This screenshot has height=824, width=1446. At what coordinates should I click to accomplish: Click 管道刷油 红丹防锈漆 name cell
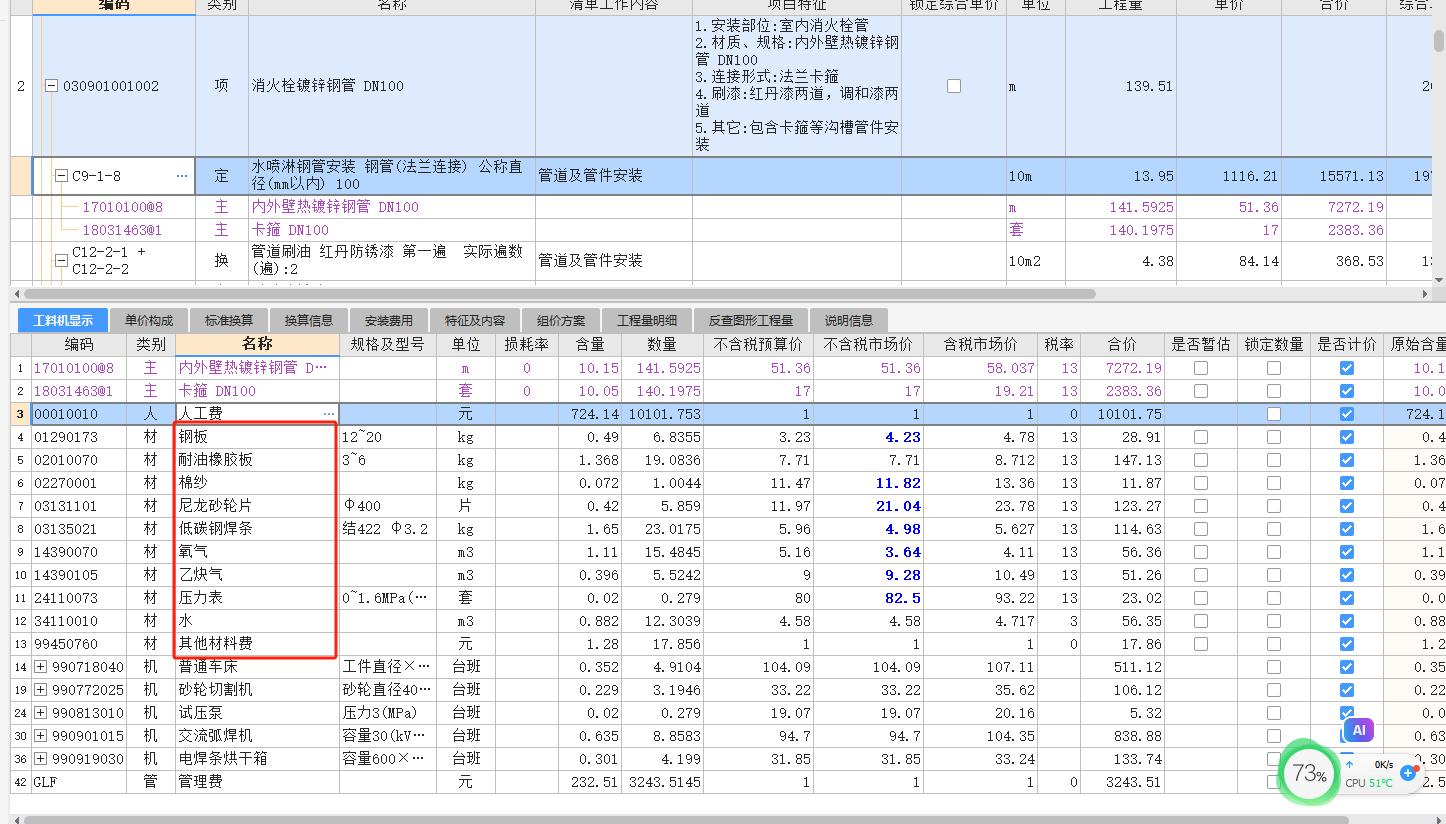tap(392, 260)
